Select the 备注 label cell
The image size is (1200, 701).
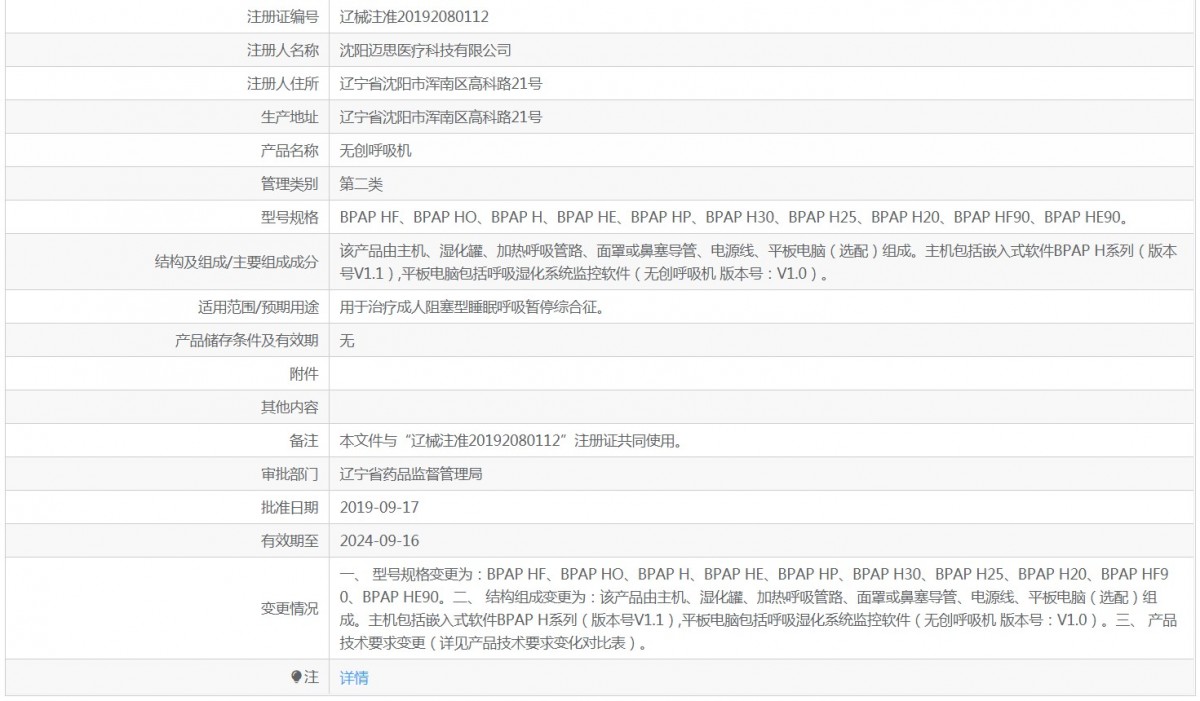pos(166,440)
